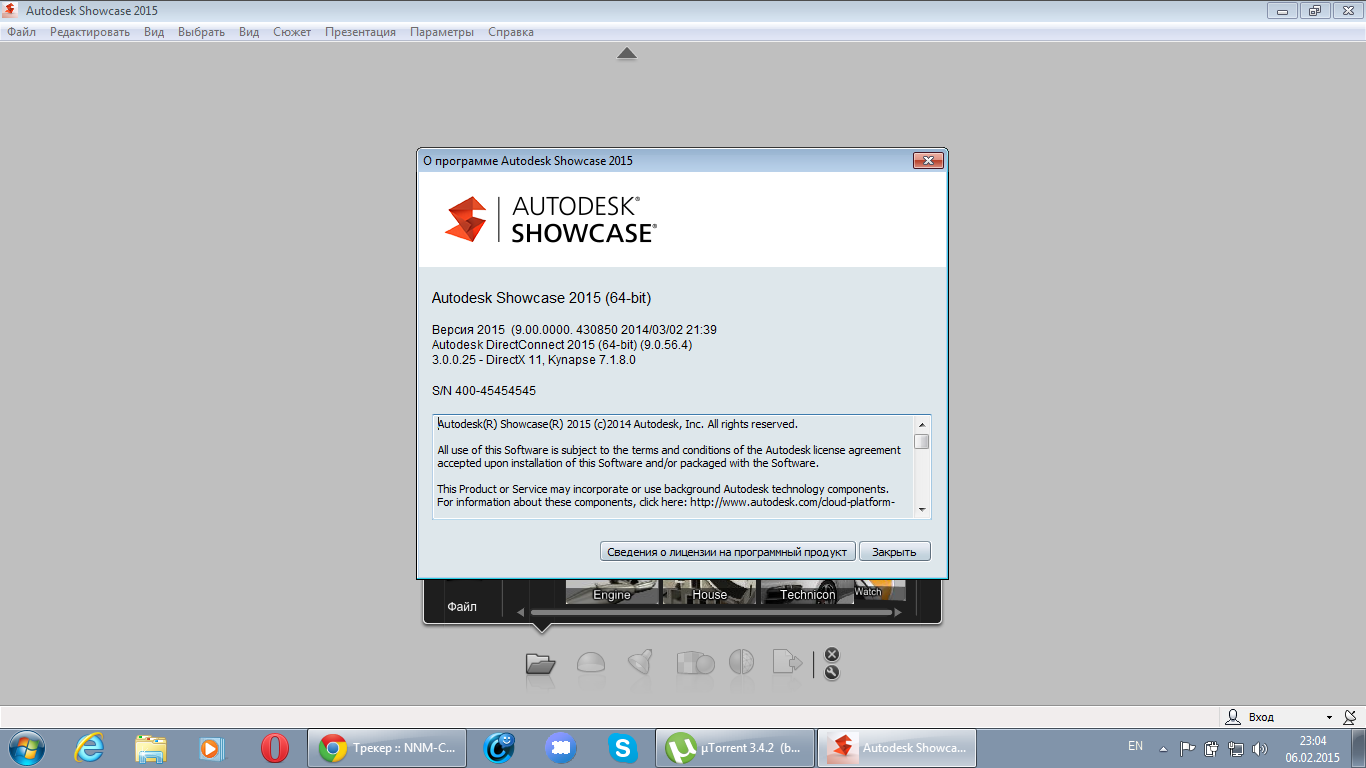Open the Редактировать menu
Image resolution: width=1366 pixels, height=768 pixels.
click(90, 32)
